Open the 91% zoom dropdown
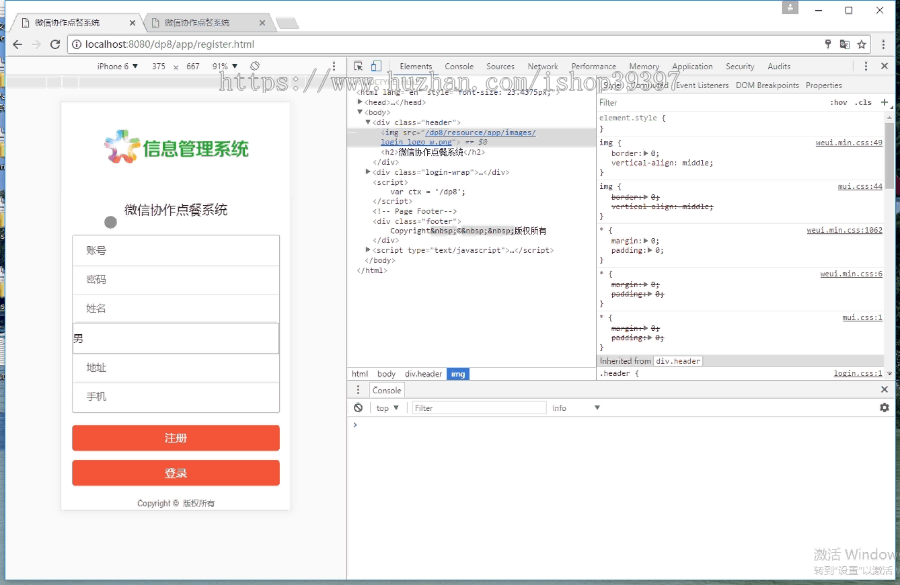The image size is (900, 585). [225, 66]
